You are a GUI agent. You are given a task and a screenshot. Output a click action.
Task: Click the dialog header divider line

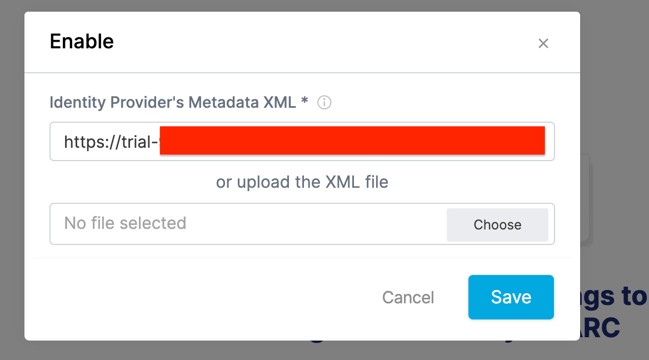302,73
